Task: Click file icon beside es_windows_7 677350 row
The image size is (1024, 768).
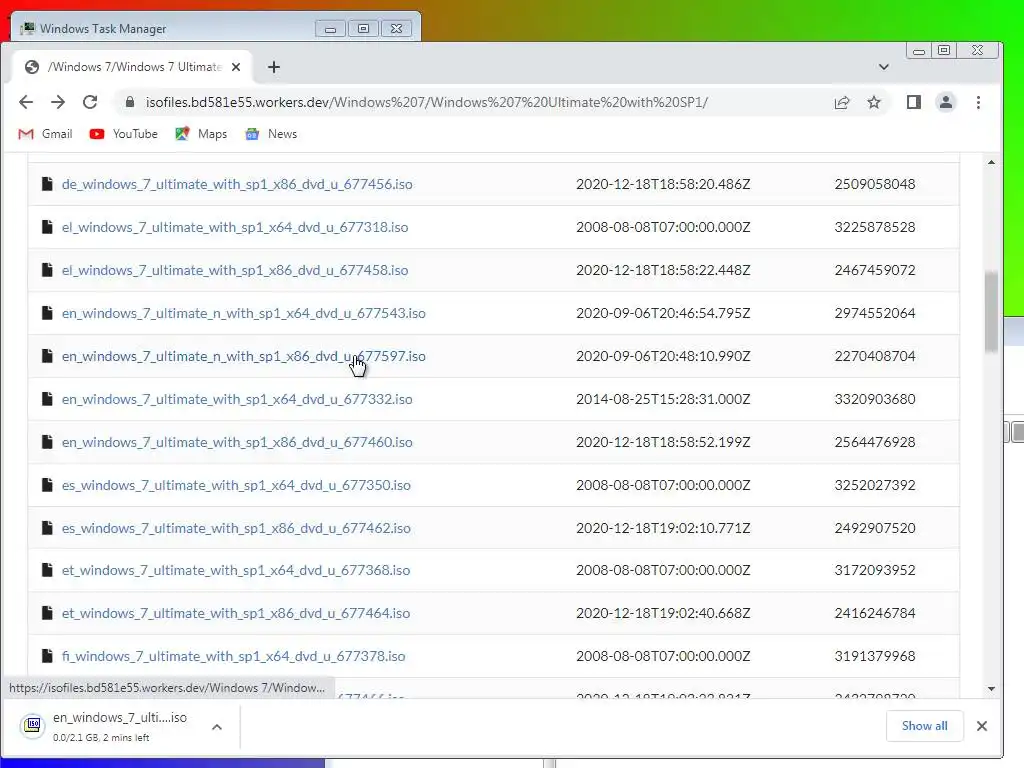Action: (x=47, y=485)
